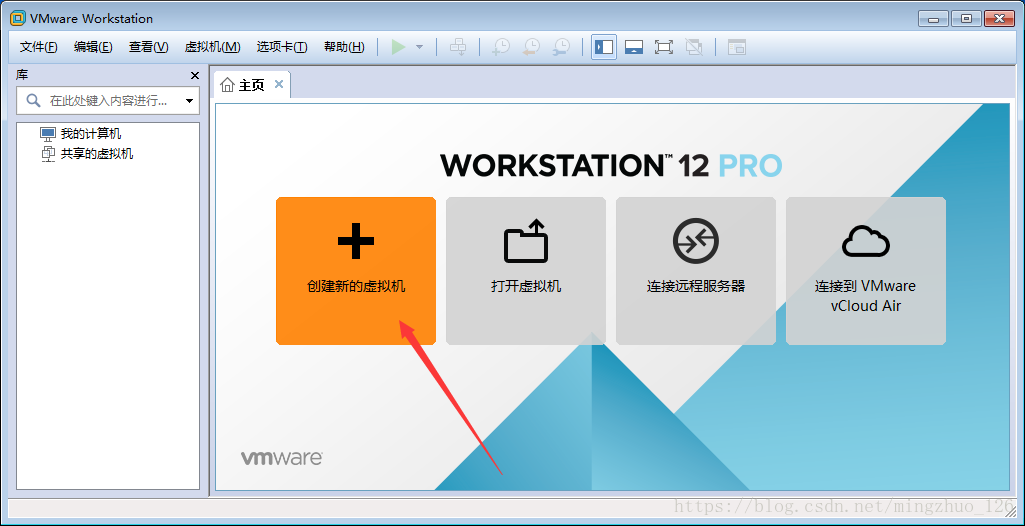This screenshot has height=526, width=1025.
Task: Click the 我的计算机 monitor icon
Action: tap(48, 134)
